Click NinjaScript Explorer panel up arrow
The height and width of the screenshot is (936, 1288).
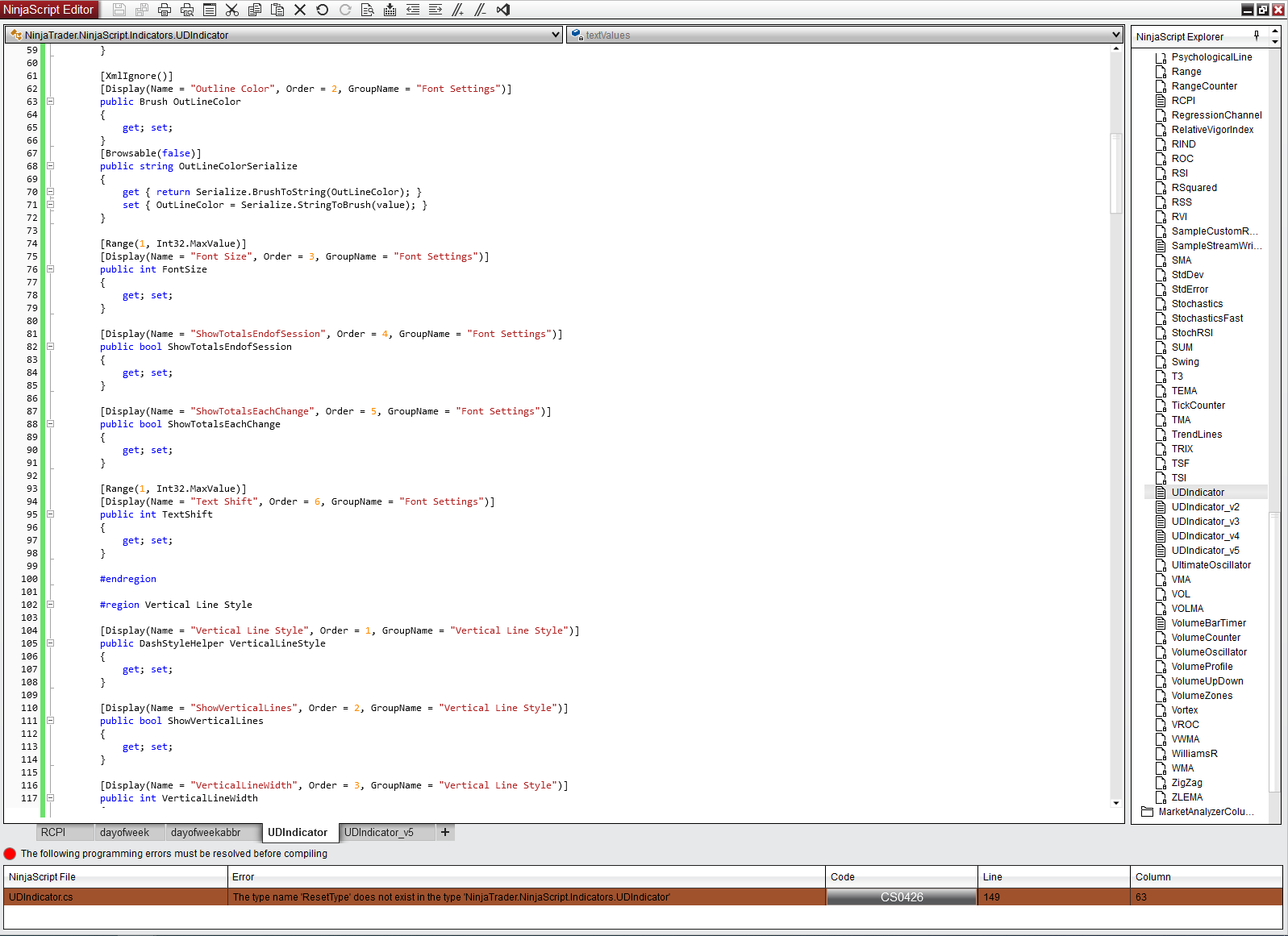[1275, 31]
